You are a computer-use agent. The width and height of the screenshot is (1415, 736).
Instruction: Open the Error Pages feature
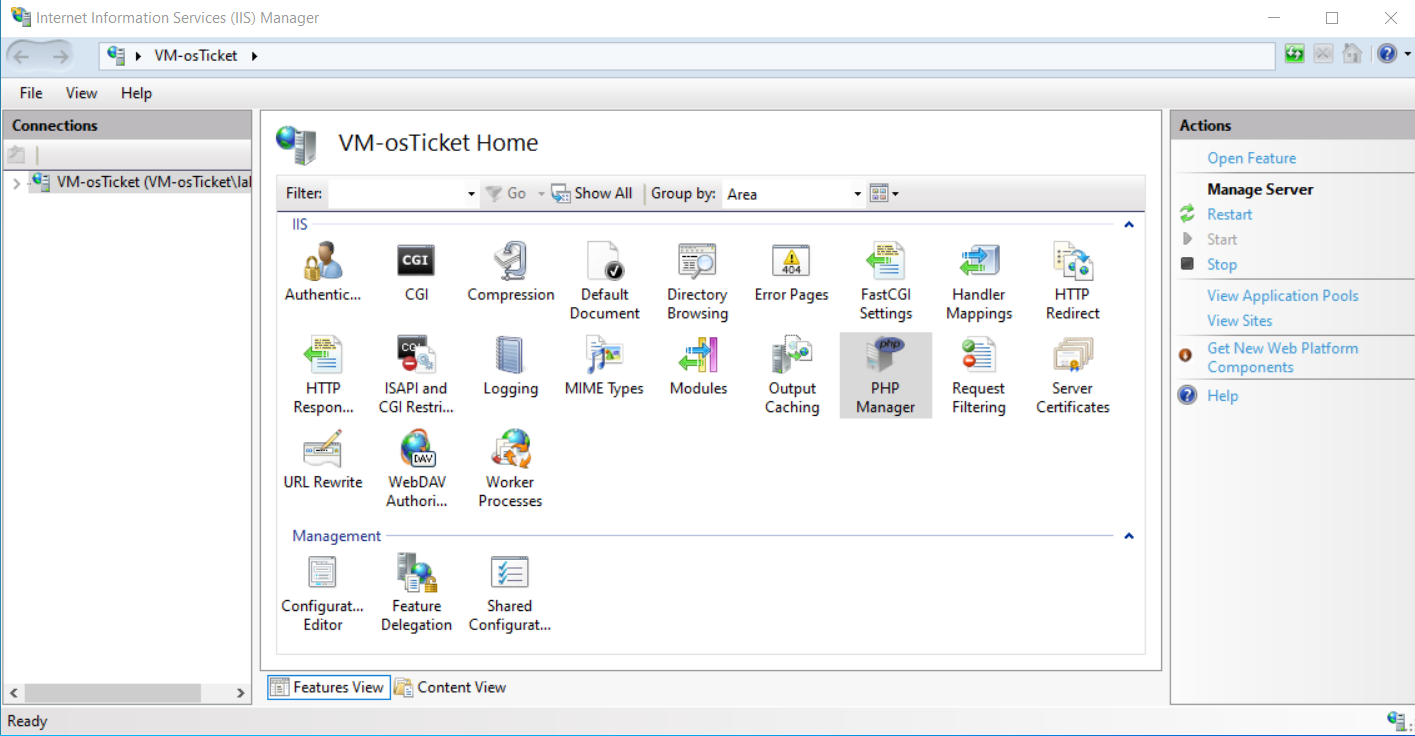point(791,271)
